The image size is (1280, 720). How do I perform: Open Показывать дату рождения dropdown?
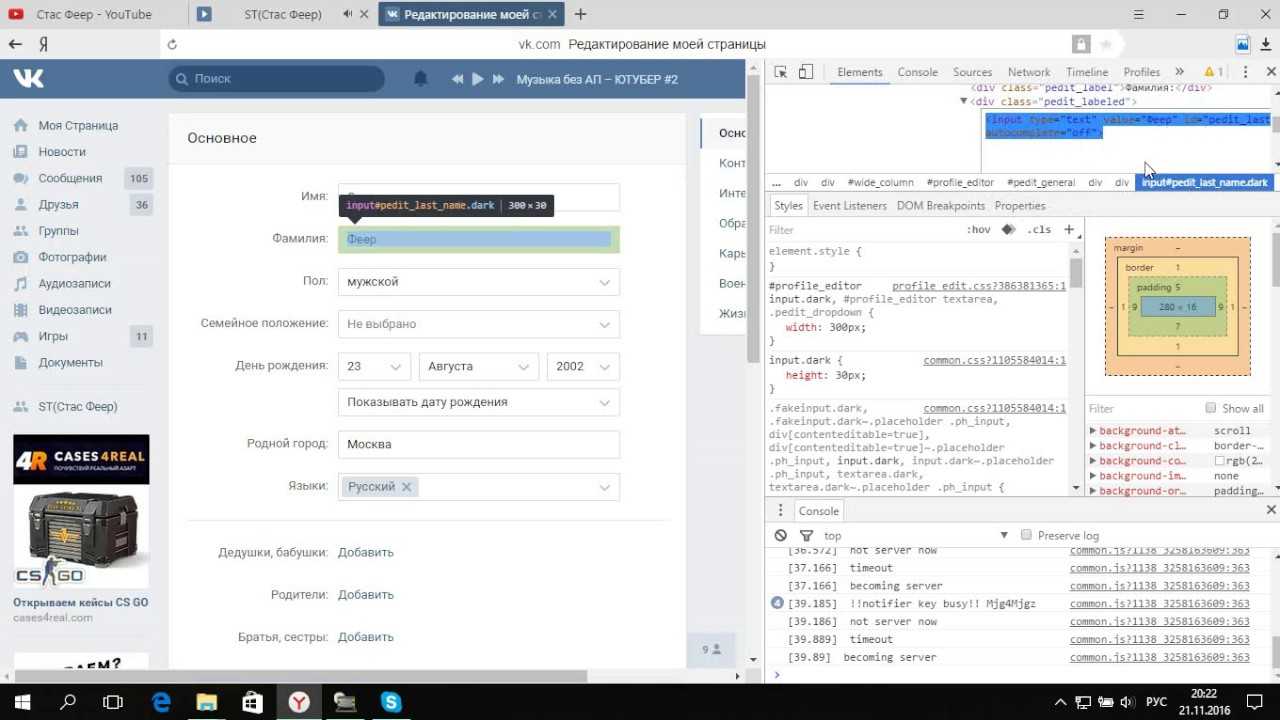[x=479, y=402]
